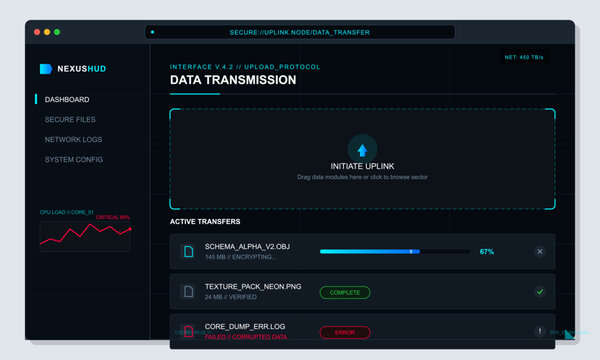The height and width of the screenshot is (360, 600).
Task: Click the Data Transmission title
Action: tap(233, 80)
